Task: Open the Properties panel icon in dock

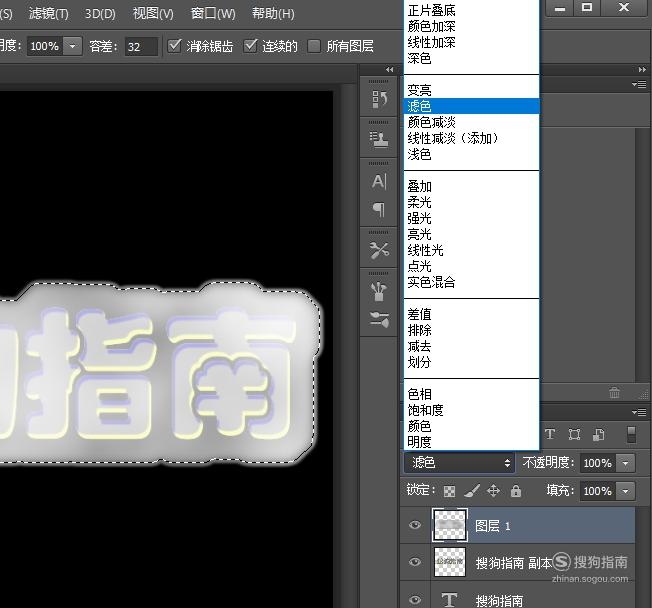Action: pos(379,140)
